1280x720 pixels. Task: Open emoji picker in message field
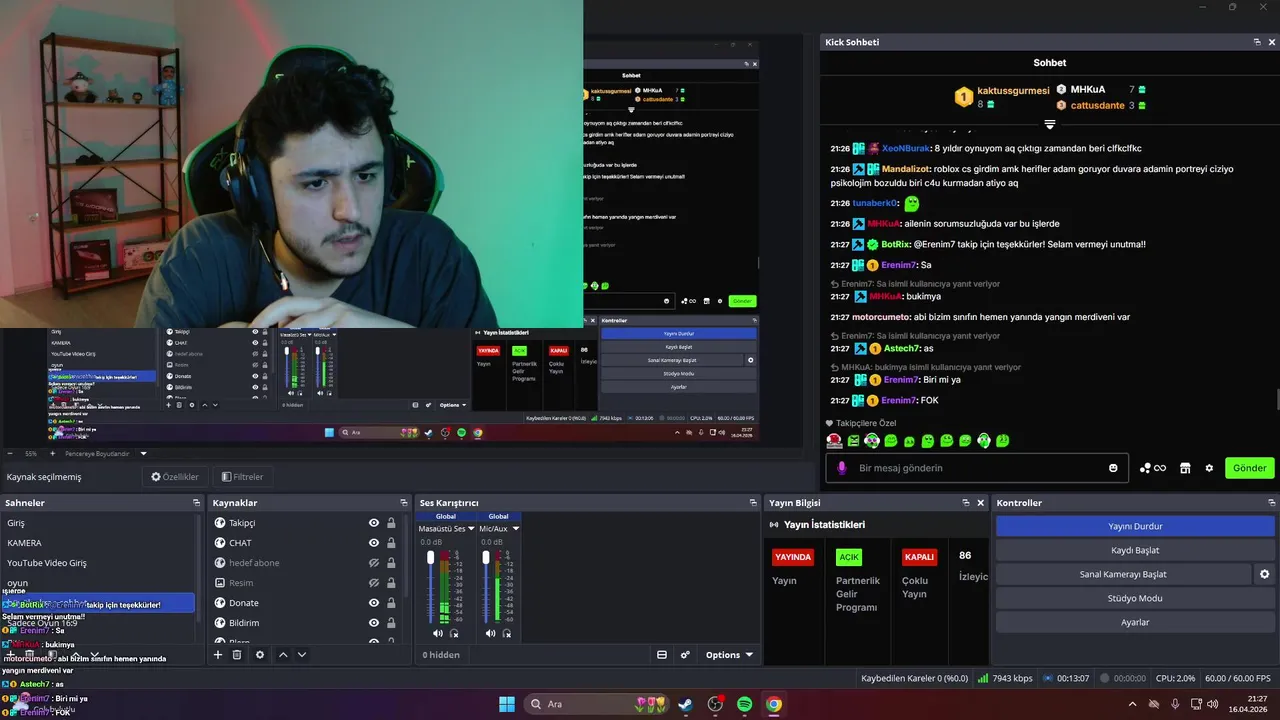(1113, 468)
